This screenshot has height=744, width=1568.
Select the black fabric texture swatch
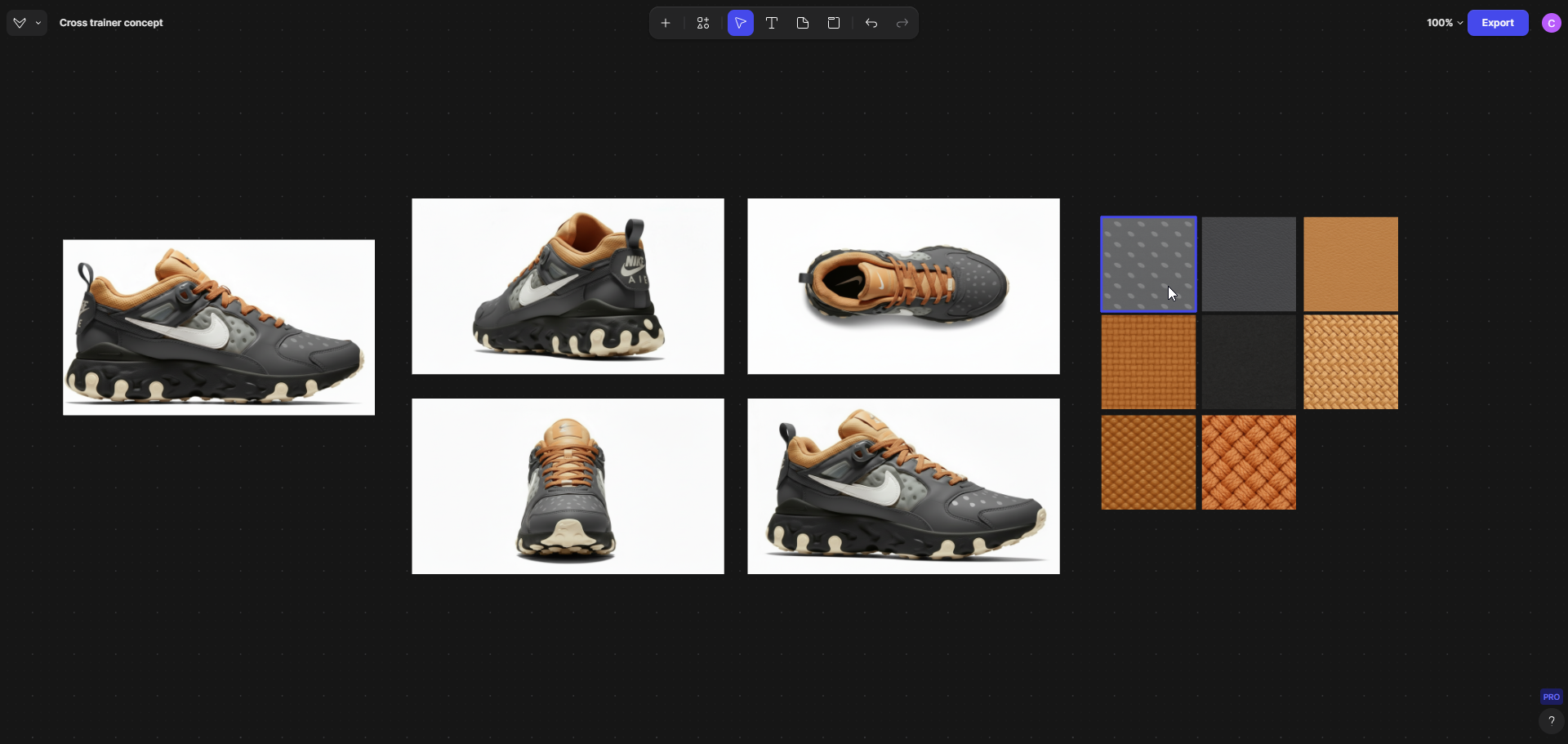[1249, 362]
